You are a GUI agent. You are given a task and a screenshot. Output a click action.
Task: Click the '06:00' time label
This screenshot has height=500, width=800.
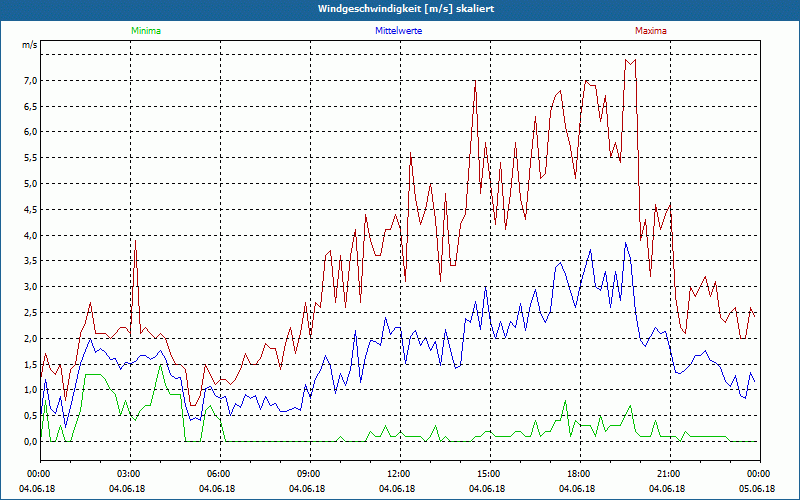click(x=220, y=474)
